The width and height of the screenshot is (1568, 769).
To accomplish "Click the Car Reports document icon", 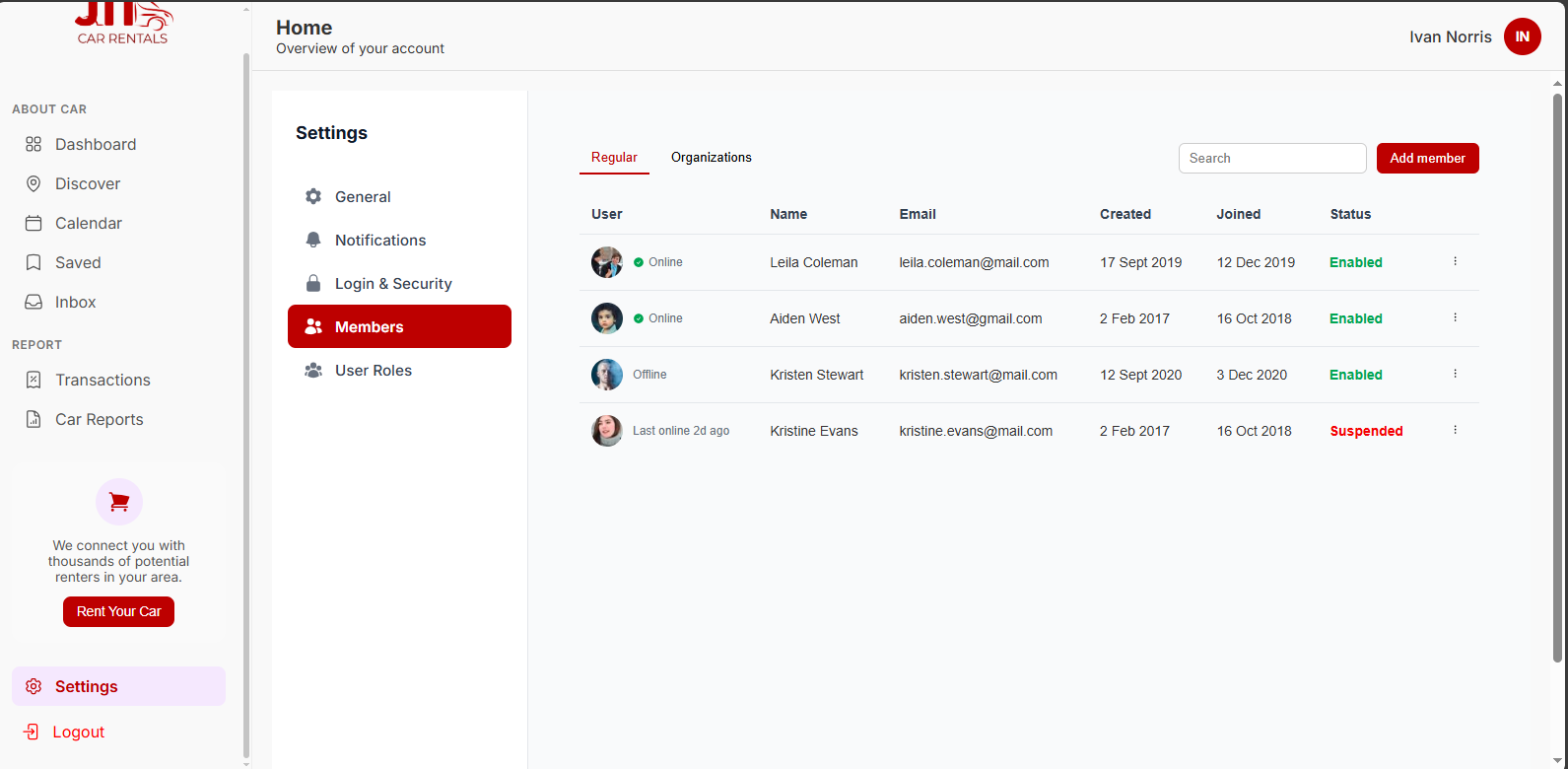I will click(x=34, y=419).
